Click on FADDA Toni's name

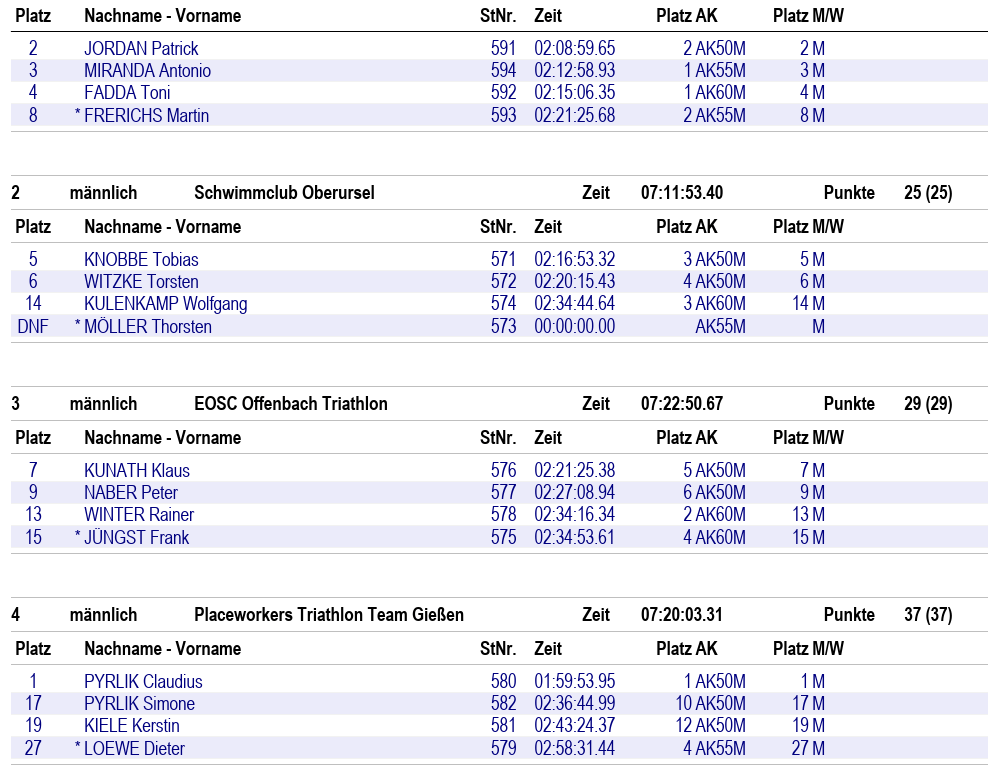click(127, 93)
